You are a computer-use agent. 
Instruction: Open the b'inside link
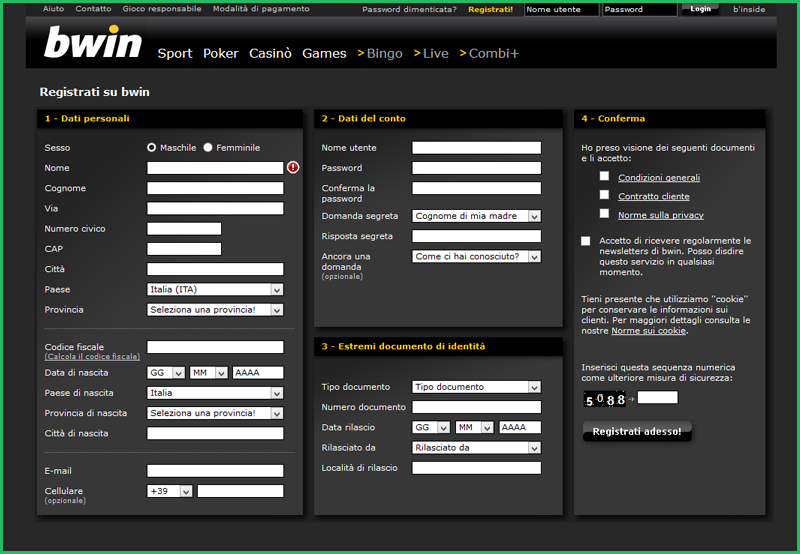pyautogui.click(x=749, y=9)
